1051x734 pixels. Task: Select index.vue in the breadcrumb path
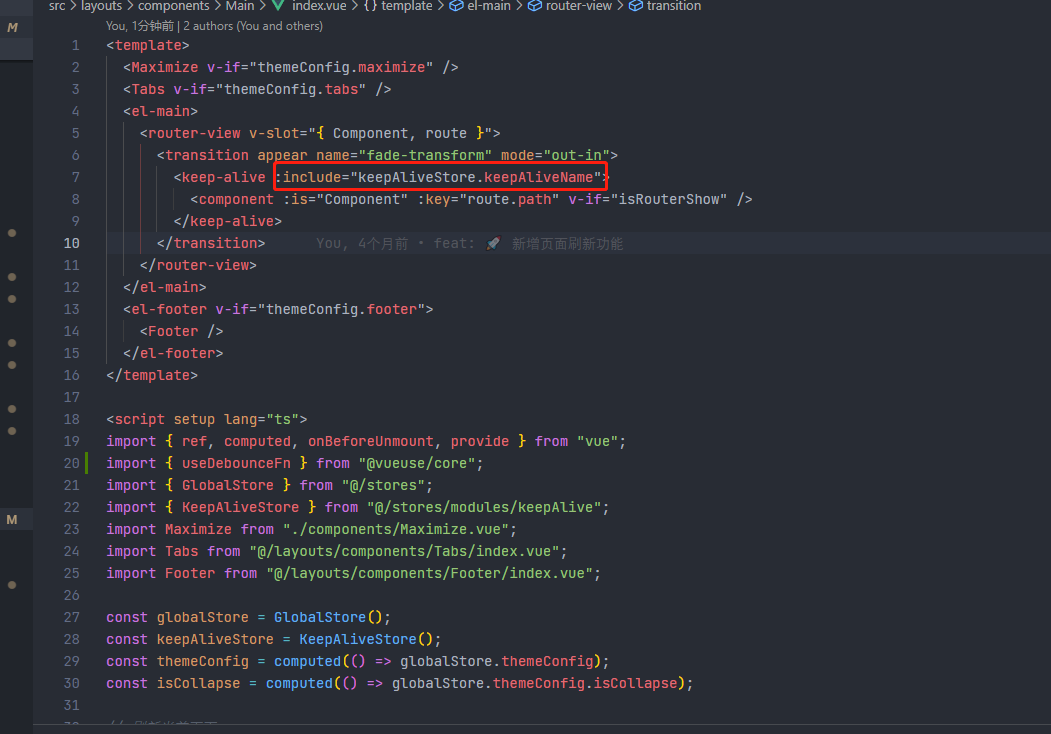tap(318, 7)
